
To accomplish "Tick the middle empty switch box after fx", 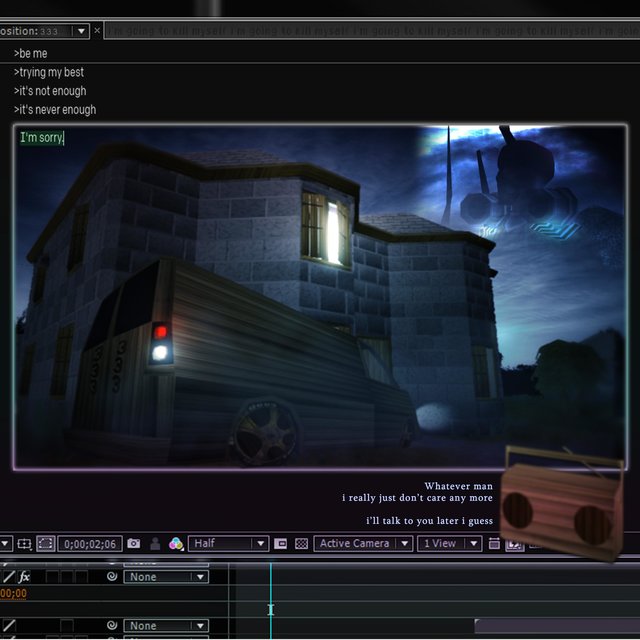I will [67, 577].
